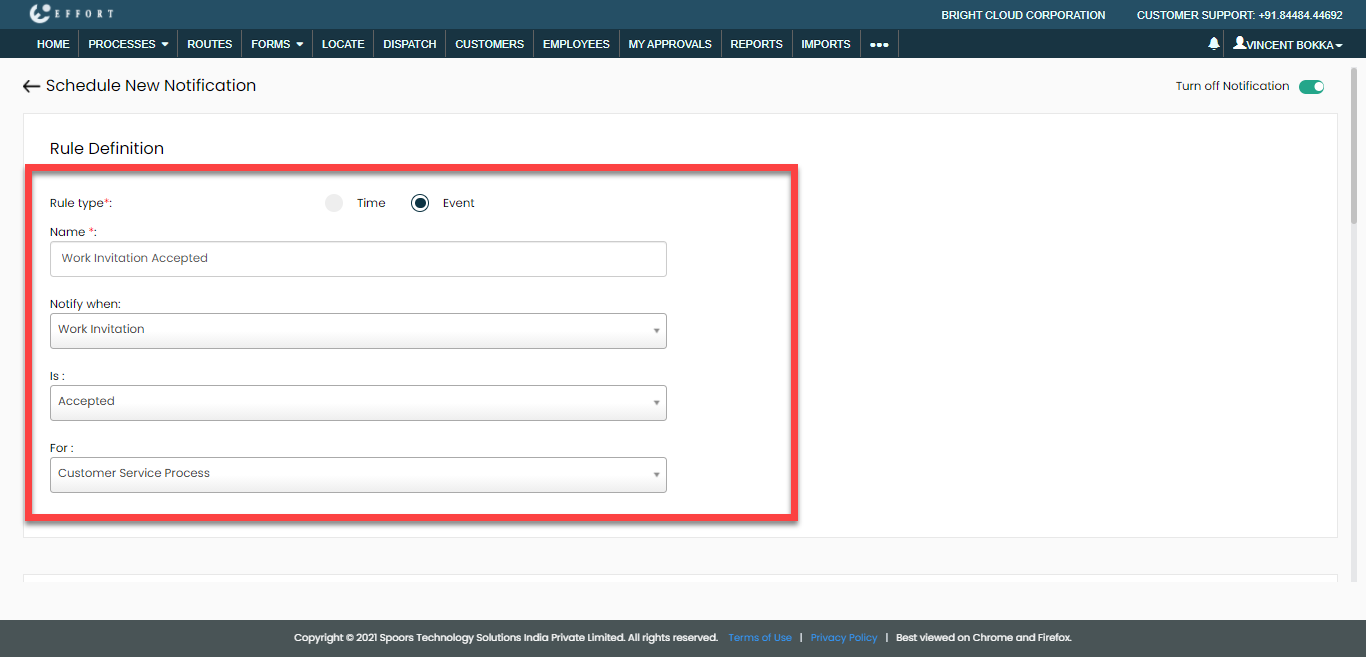Image resolution: width=1366 pixels, height=657 pixels.
Task: Open the For dropdown showing Customer Service Process
Action: (358, 474)
